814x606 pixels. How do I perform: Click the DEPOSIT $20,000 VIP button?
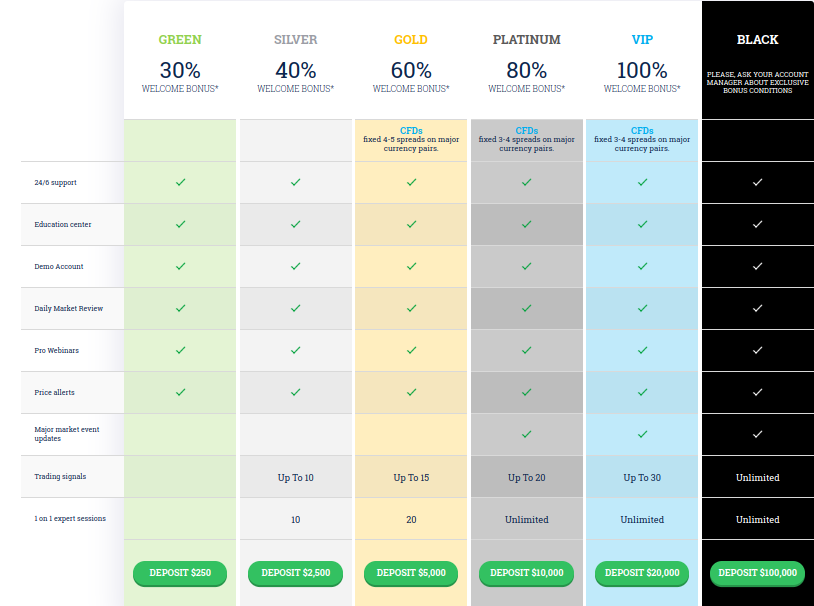click(x=642, y=573)
